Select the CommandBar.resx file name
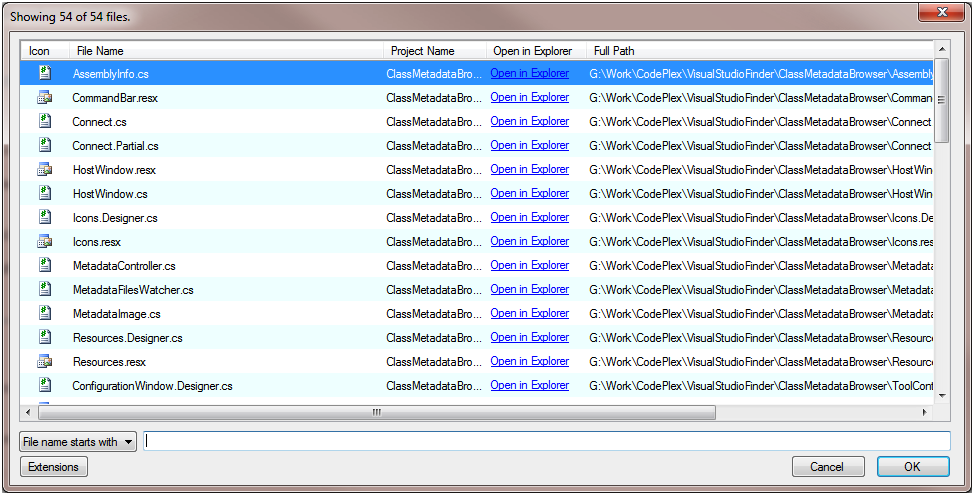The width and height of the screenshot is (973, 495). pos(115,98)
